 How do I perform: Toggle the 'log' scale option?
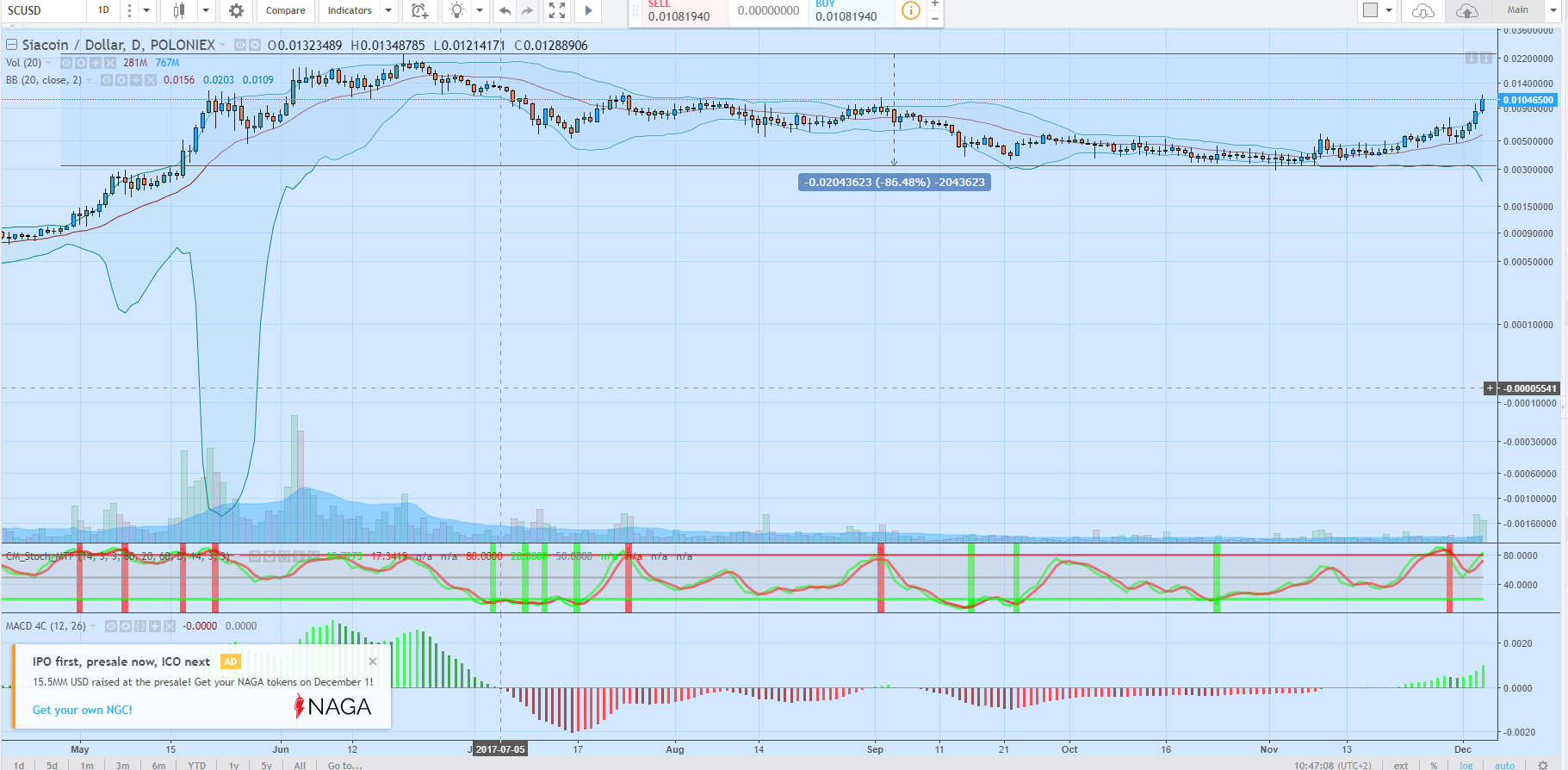click(1466, 765)
